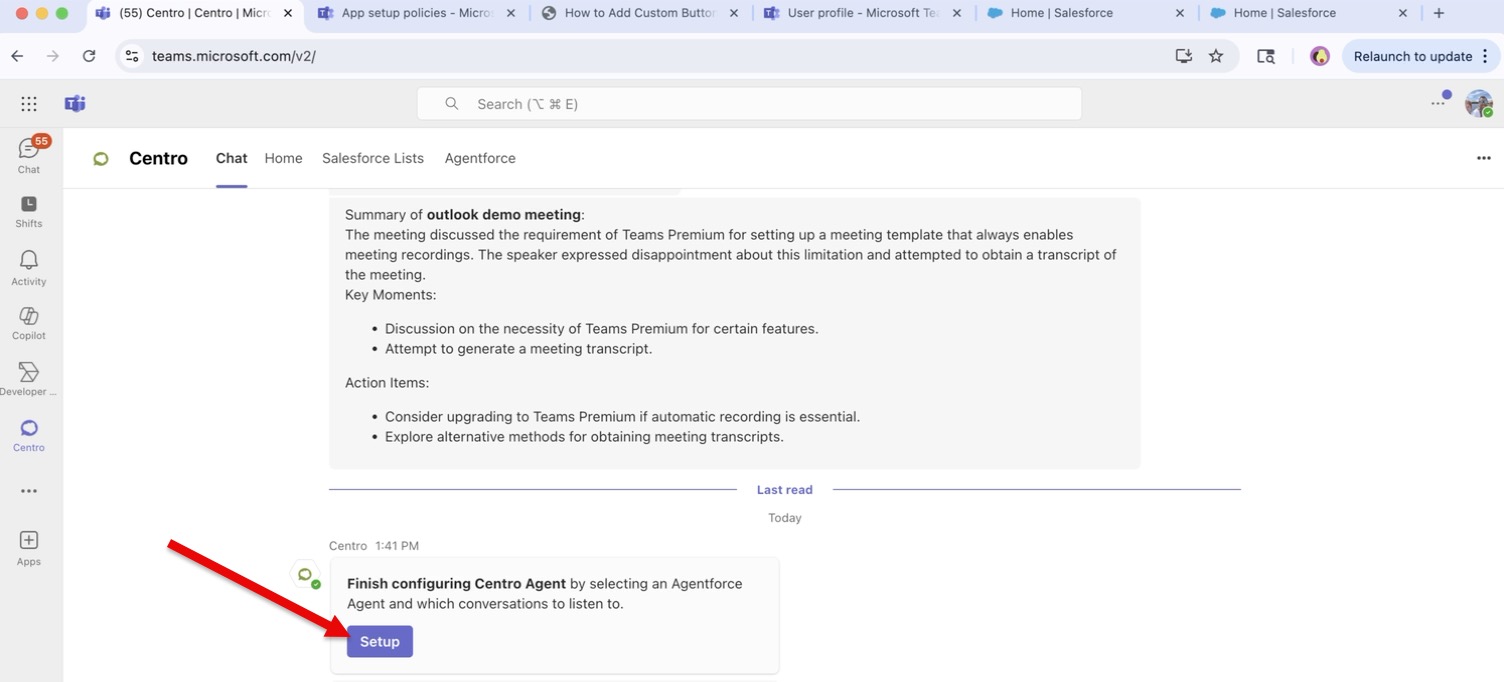This screenshot has width=1504, height=682.
Task: Open the tab search icon in Chrome toolbar
Action: click(1266, 56)
